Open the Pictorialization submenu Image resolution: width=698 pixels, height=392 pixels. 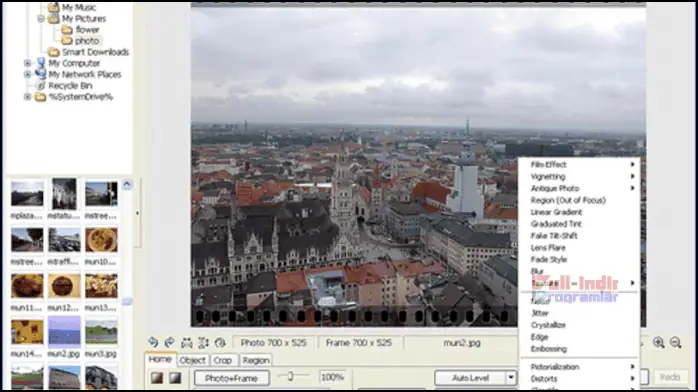click(x=580, y=367)
